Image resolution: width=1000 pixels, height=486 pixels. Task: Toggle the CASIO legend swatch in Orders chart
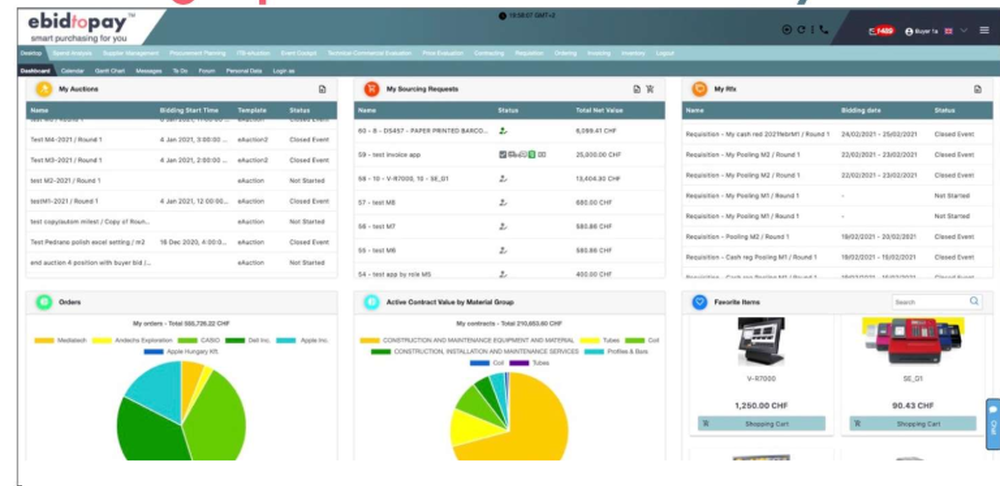188,341
